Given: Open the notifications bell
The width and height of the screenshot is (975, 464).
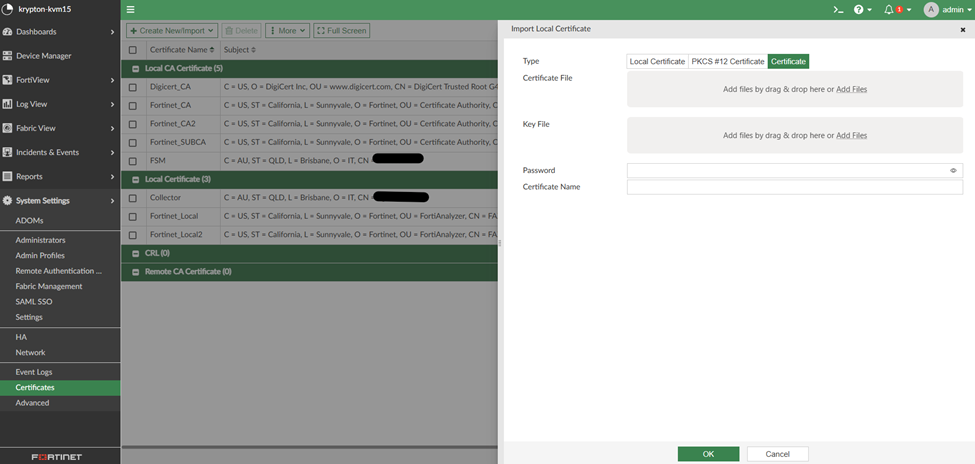Looking at the screenshot, I should pos(889,10).
